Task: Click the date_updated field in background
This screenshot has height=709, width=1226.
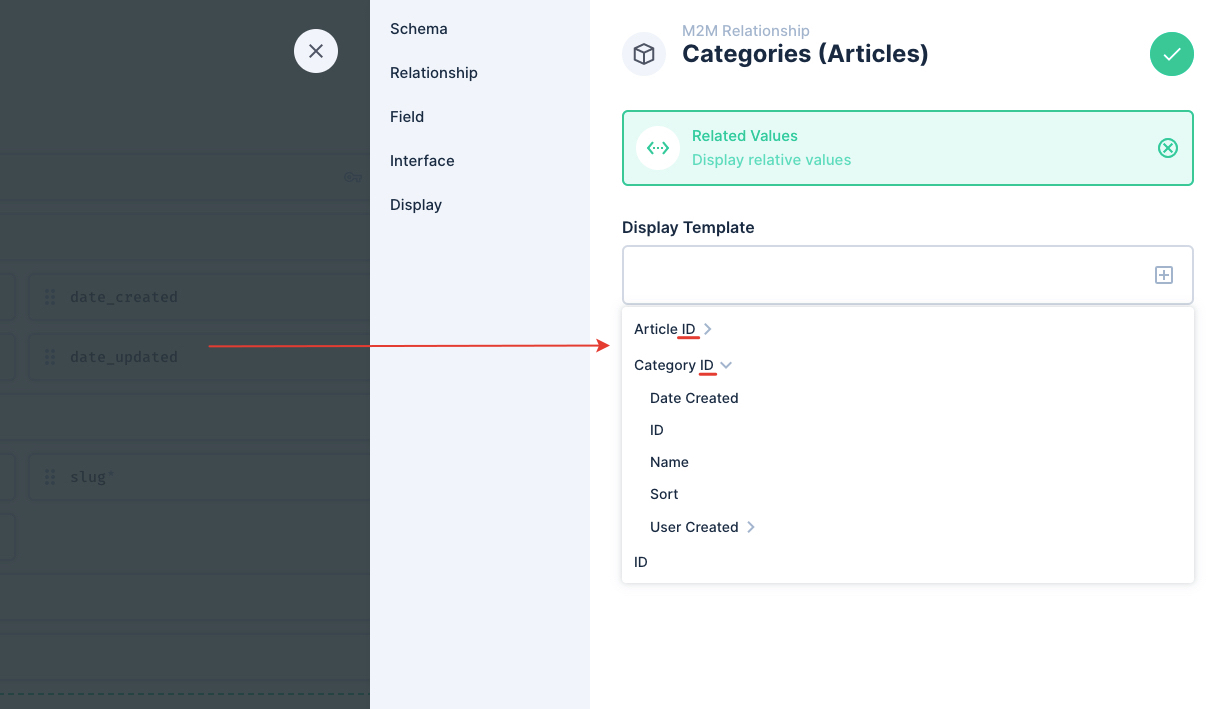Action: coord(199,357)
